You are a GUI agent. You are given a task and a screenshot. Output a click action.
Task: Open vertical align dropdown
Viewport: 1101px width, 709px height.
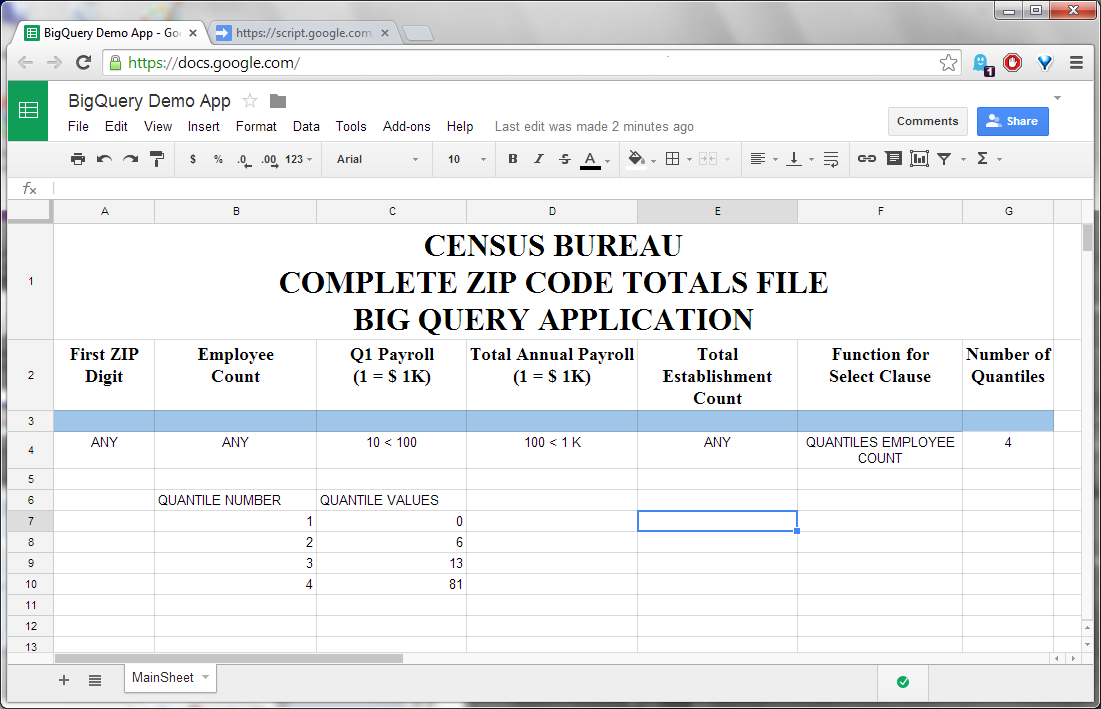(800, 159)
